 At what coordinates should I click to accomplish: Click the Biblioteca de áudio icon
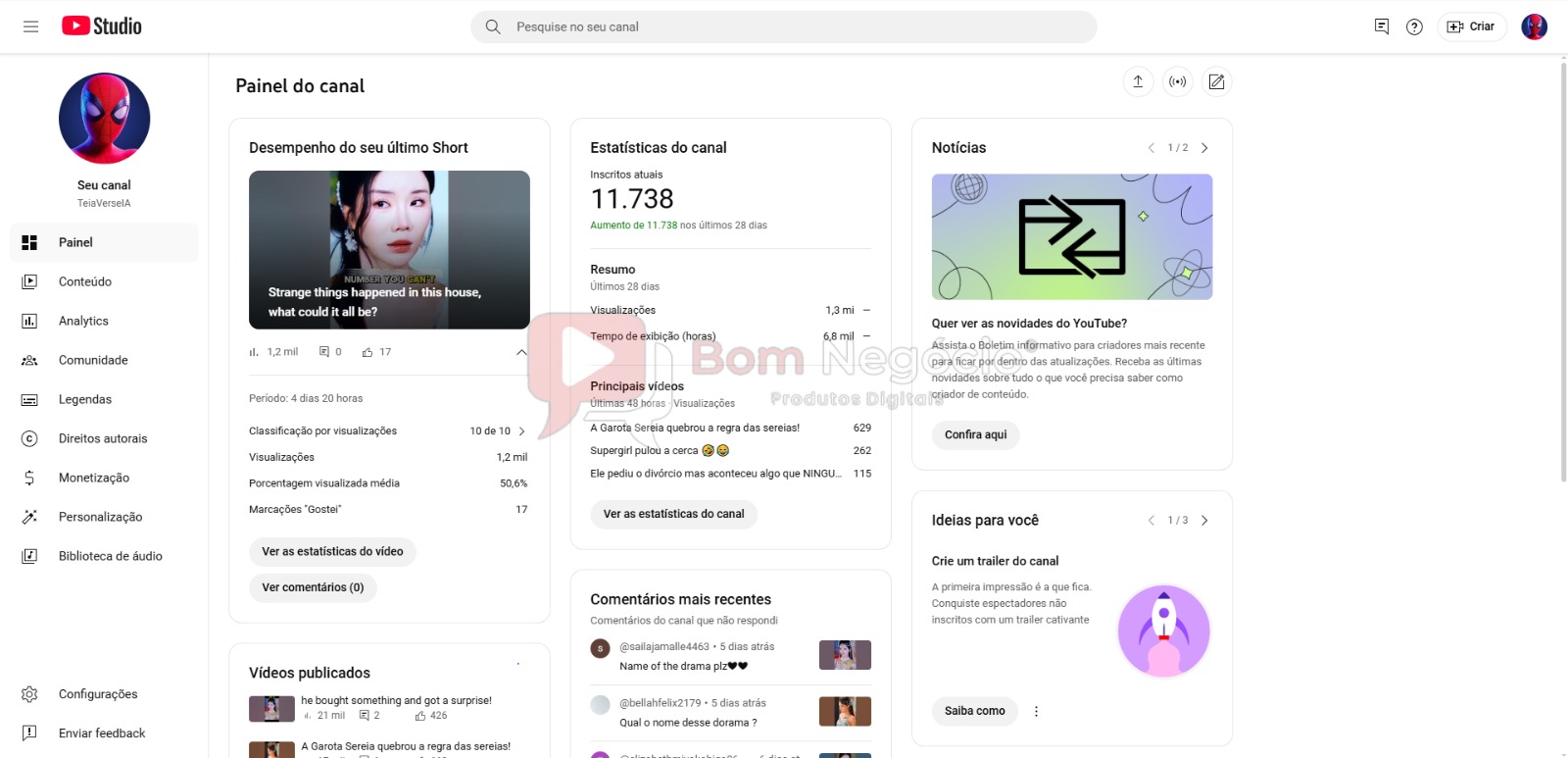(29, 556)
